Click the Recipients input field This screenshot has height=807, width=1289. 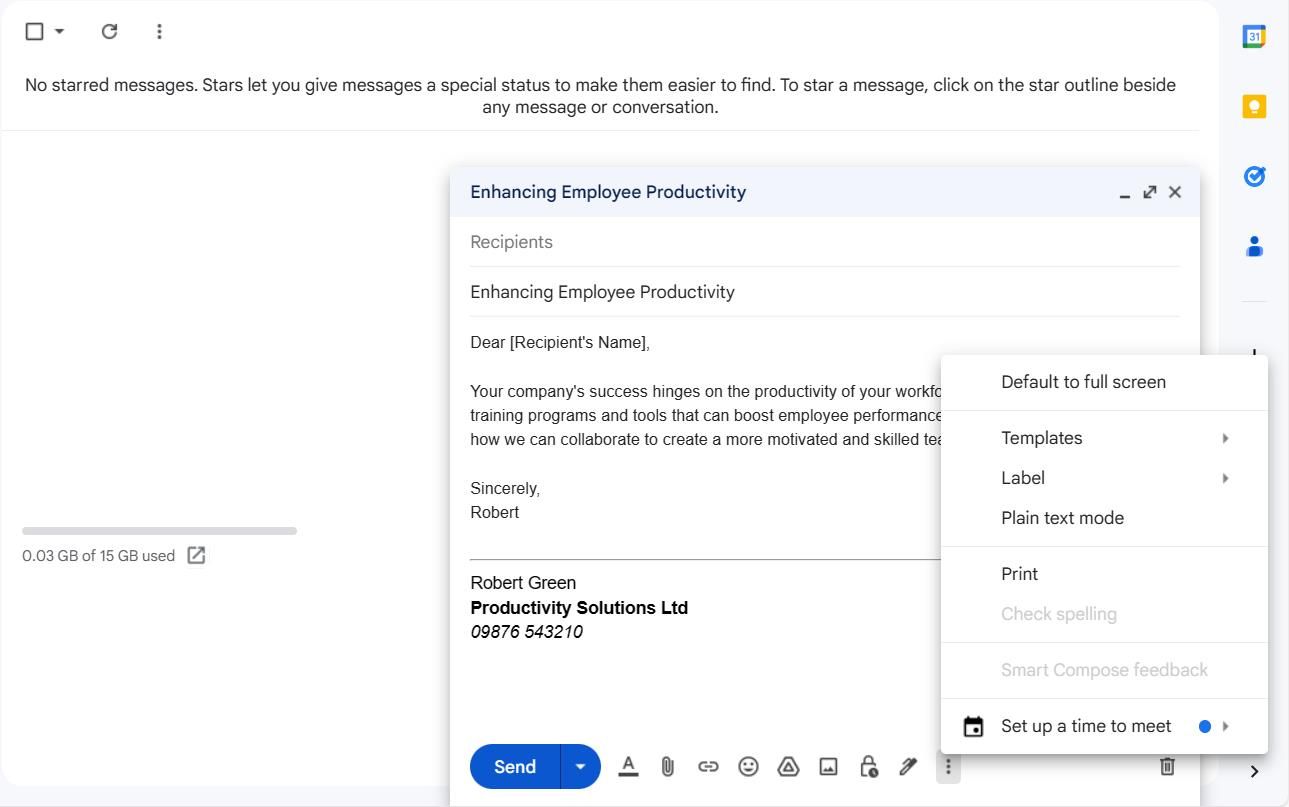click(824, 242)
